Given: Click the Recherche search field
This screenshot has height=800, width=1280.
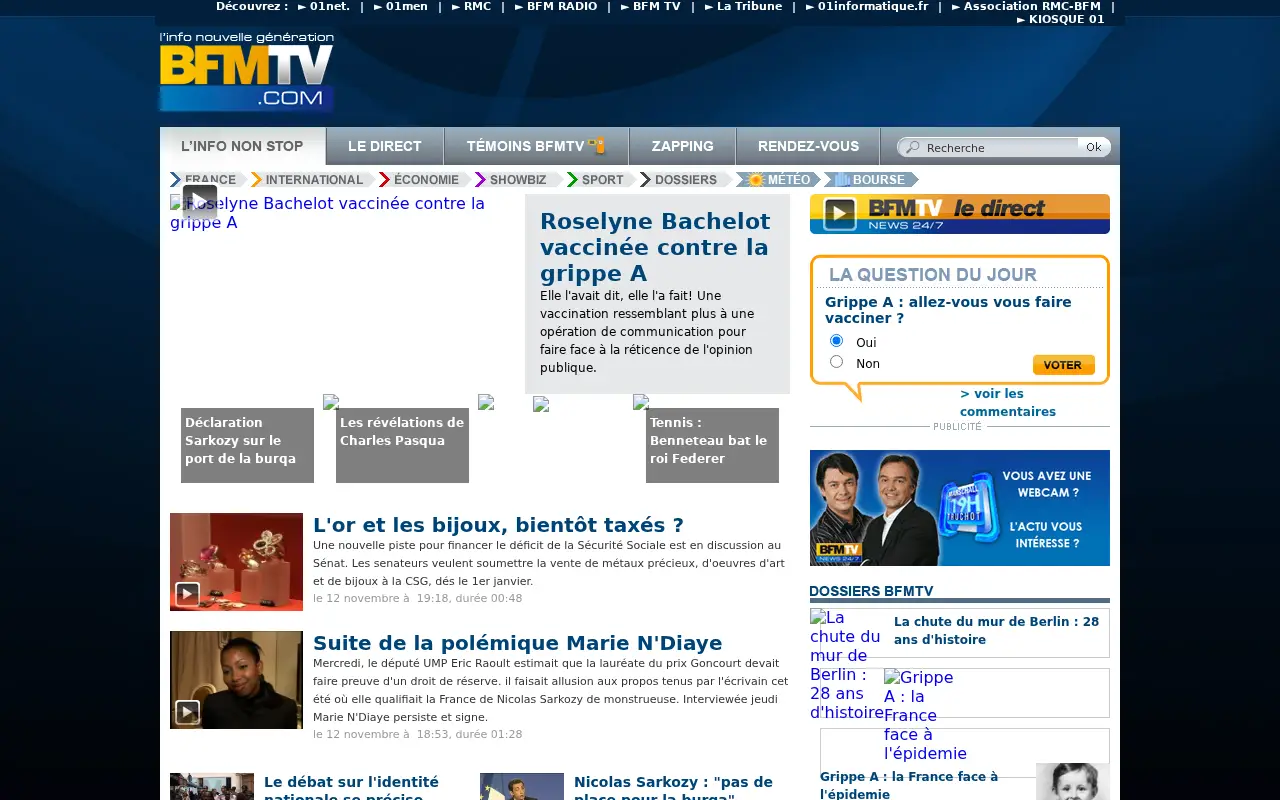Looking at the screenshot, I should (x=1000, y=148).
